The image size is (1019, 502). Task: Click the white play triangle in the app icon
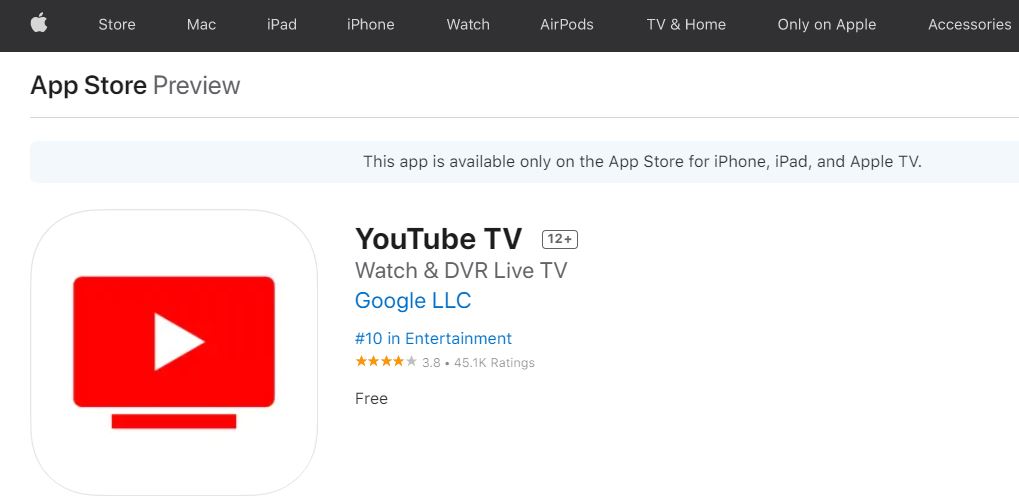click(178, 341)
